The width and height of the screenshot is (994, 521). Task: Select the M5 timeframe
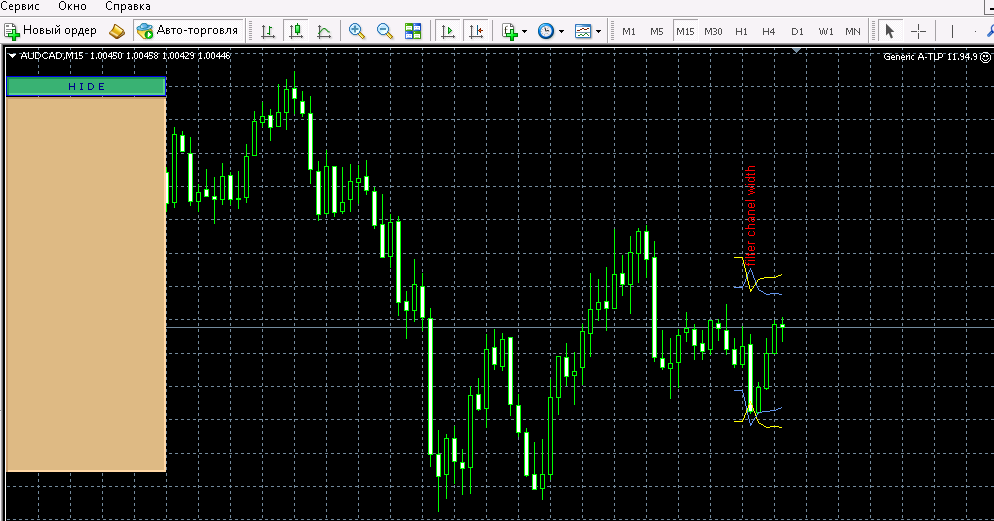(657, 31)
